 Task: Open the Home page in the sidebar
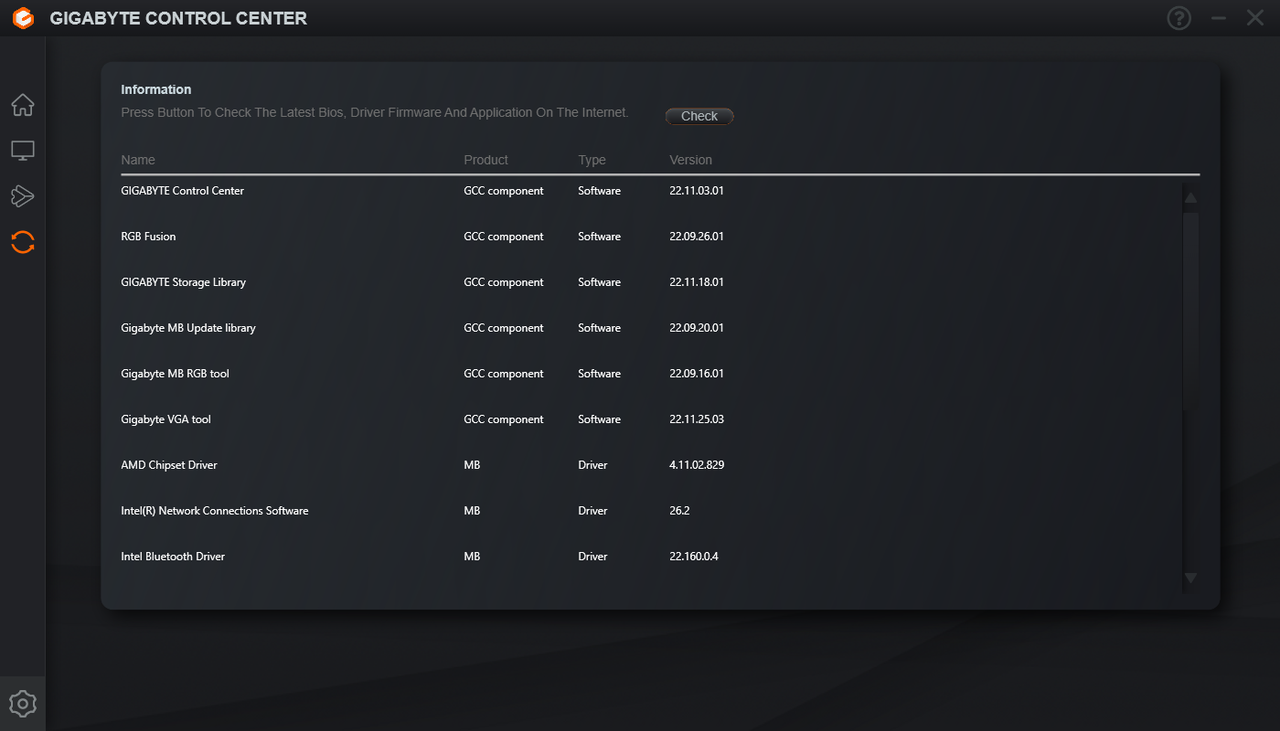click(x=22, y=105)
